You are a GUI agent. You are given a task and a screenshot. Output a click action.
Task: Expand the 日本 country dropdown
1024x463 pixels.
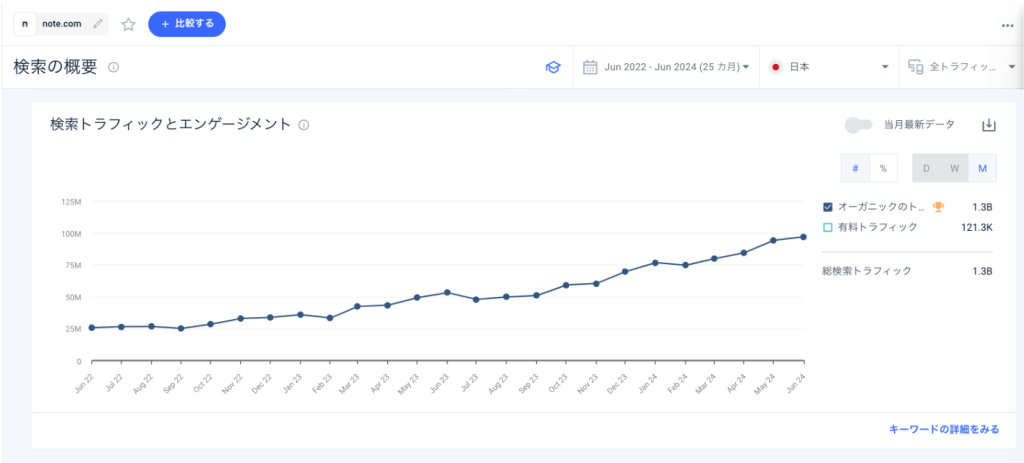pyautogui.click(x=829, y=68)
